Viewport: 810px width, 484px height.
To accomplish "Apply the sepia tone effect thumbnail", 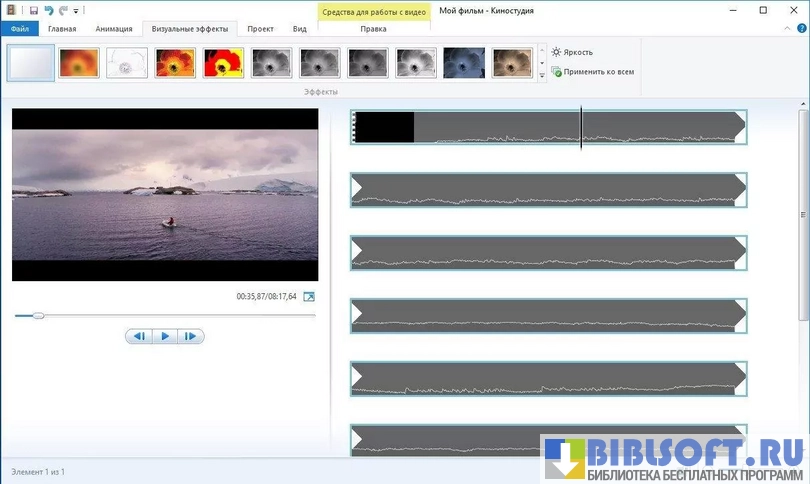I will tap(512, 63).
